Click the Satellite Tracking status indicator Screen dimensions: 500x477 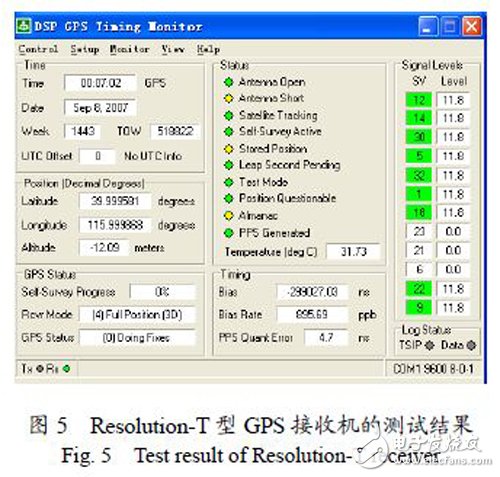tap(229, 115)
